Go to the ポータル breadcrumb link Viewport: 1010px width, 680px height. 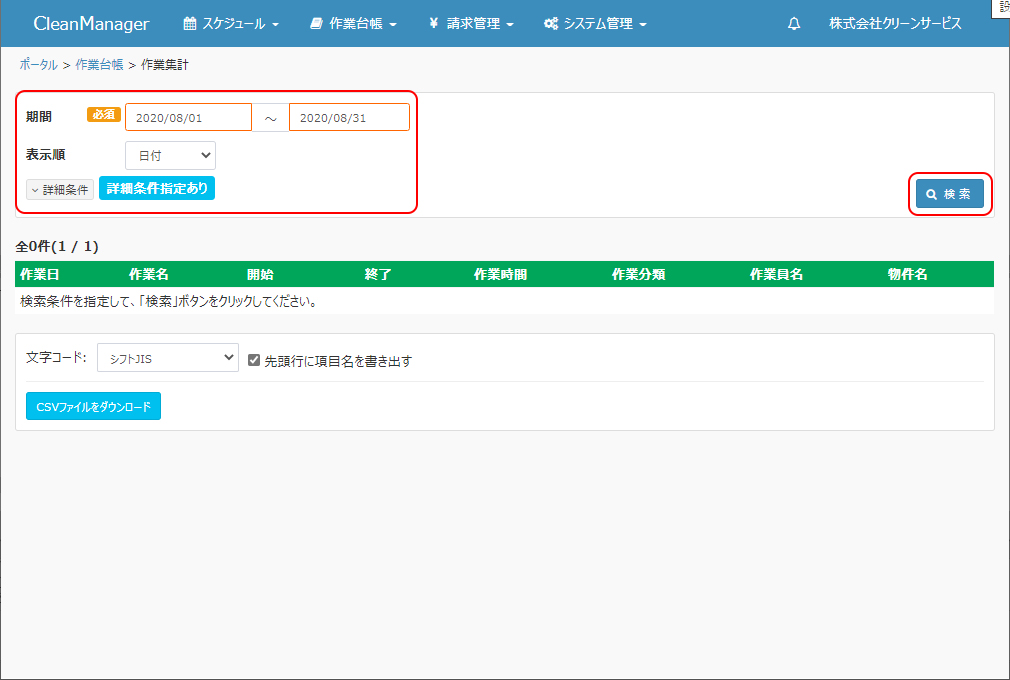click(x=38, y=65)
